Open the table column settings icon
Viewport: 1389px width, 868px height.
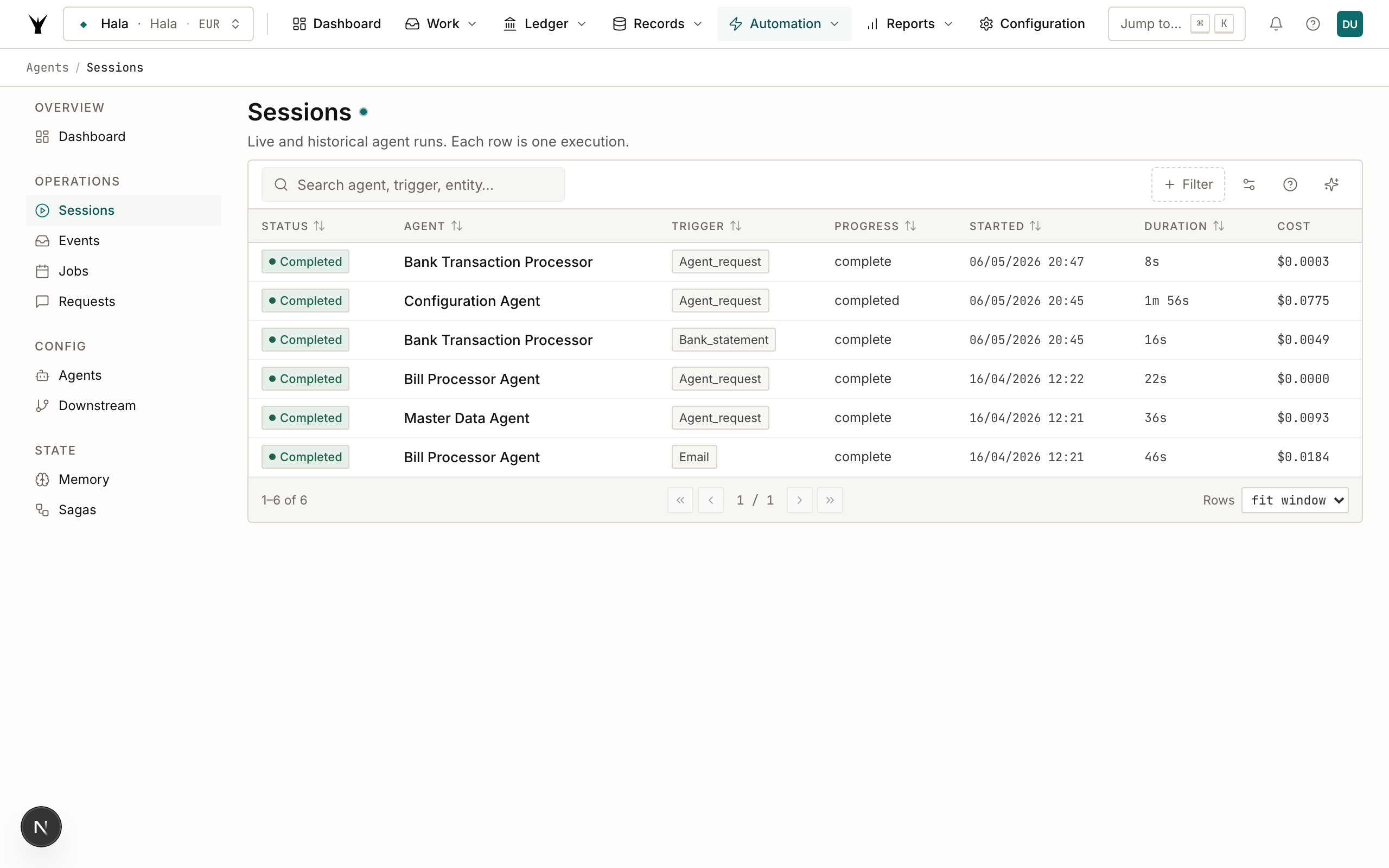coord(1249,184)
